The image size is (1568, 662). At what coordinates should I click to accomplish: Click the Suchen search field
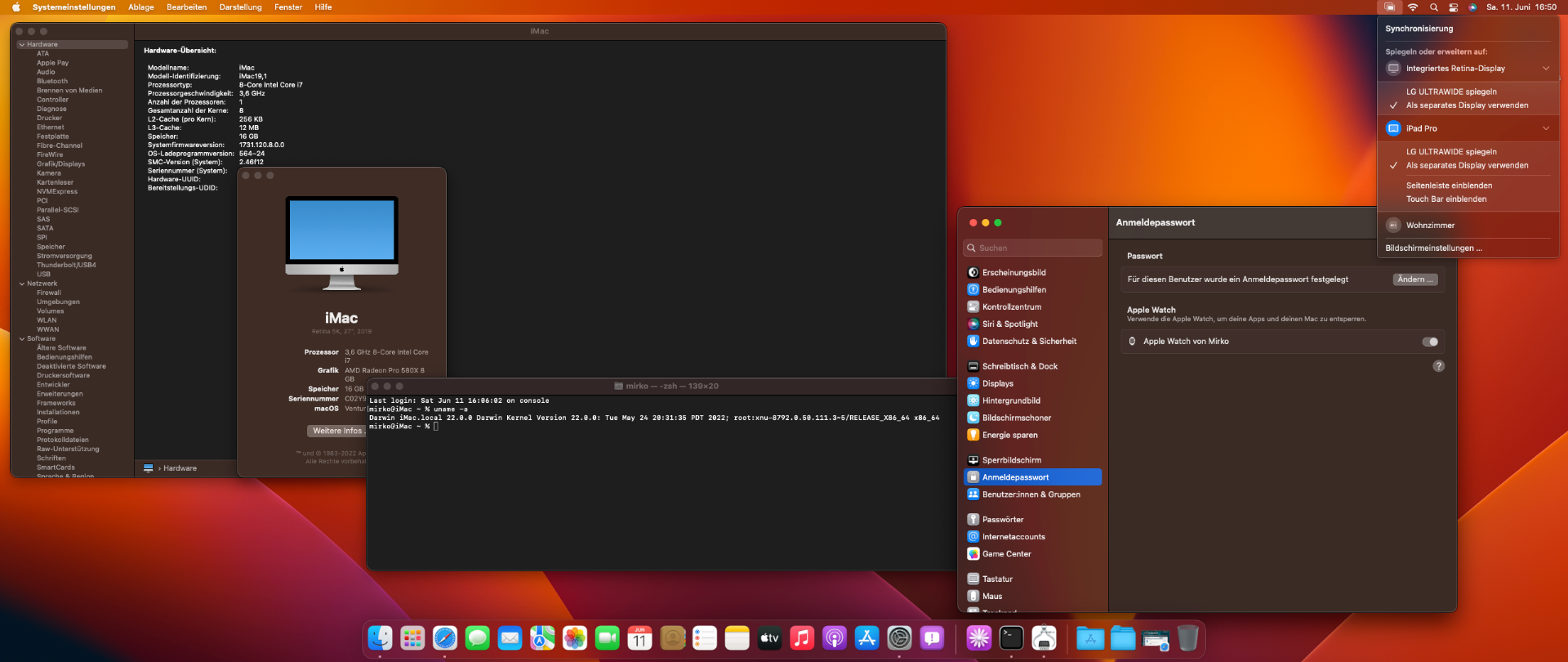[x=1033, y=248]
